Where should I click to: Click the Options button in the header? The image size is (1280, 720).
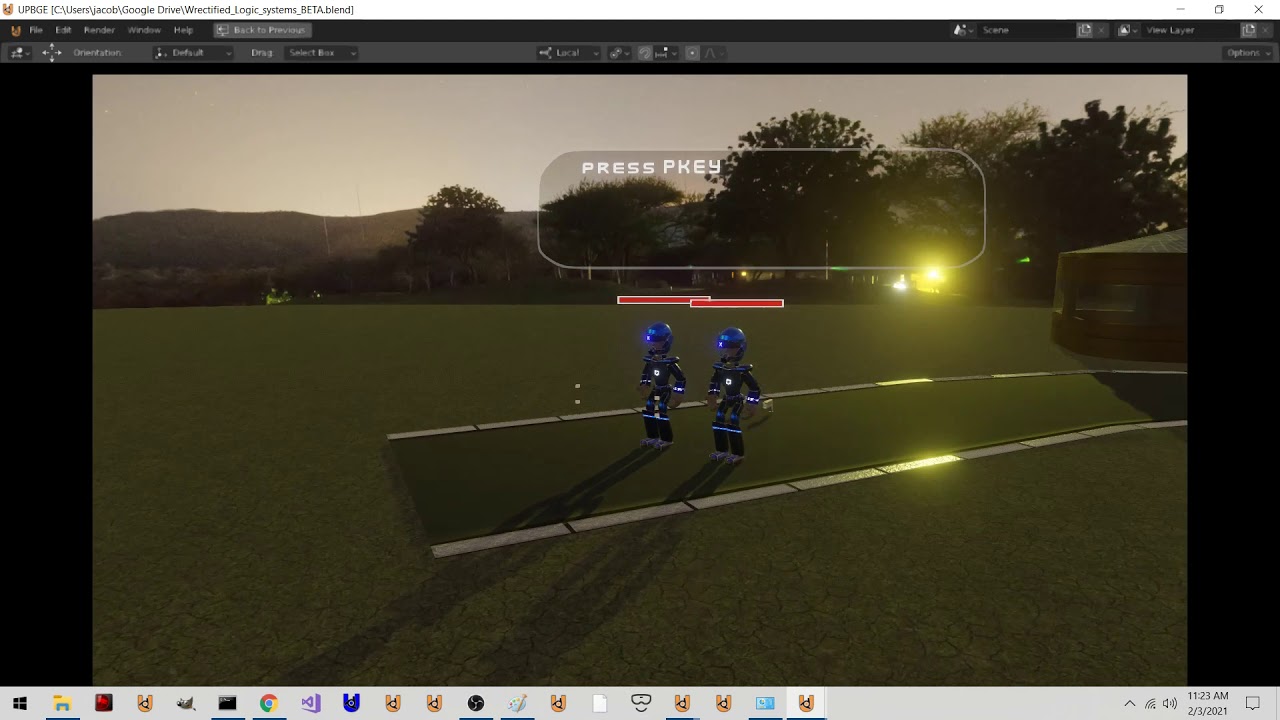click(1245, 53)
